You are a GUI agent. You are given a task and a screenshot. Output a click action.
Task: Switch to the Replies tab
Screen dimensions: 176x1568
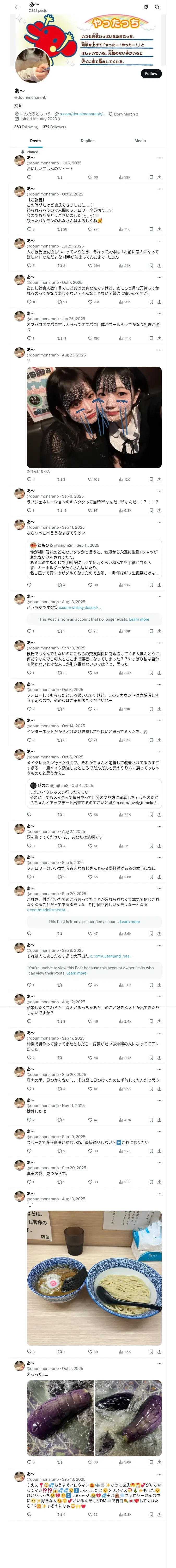(87, 141)
